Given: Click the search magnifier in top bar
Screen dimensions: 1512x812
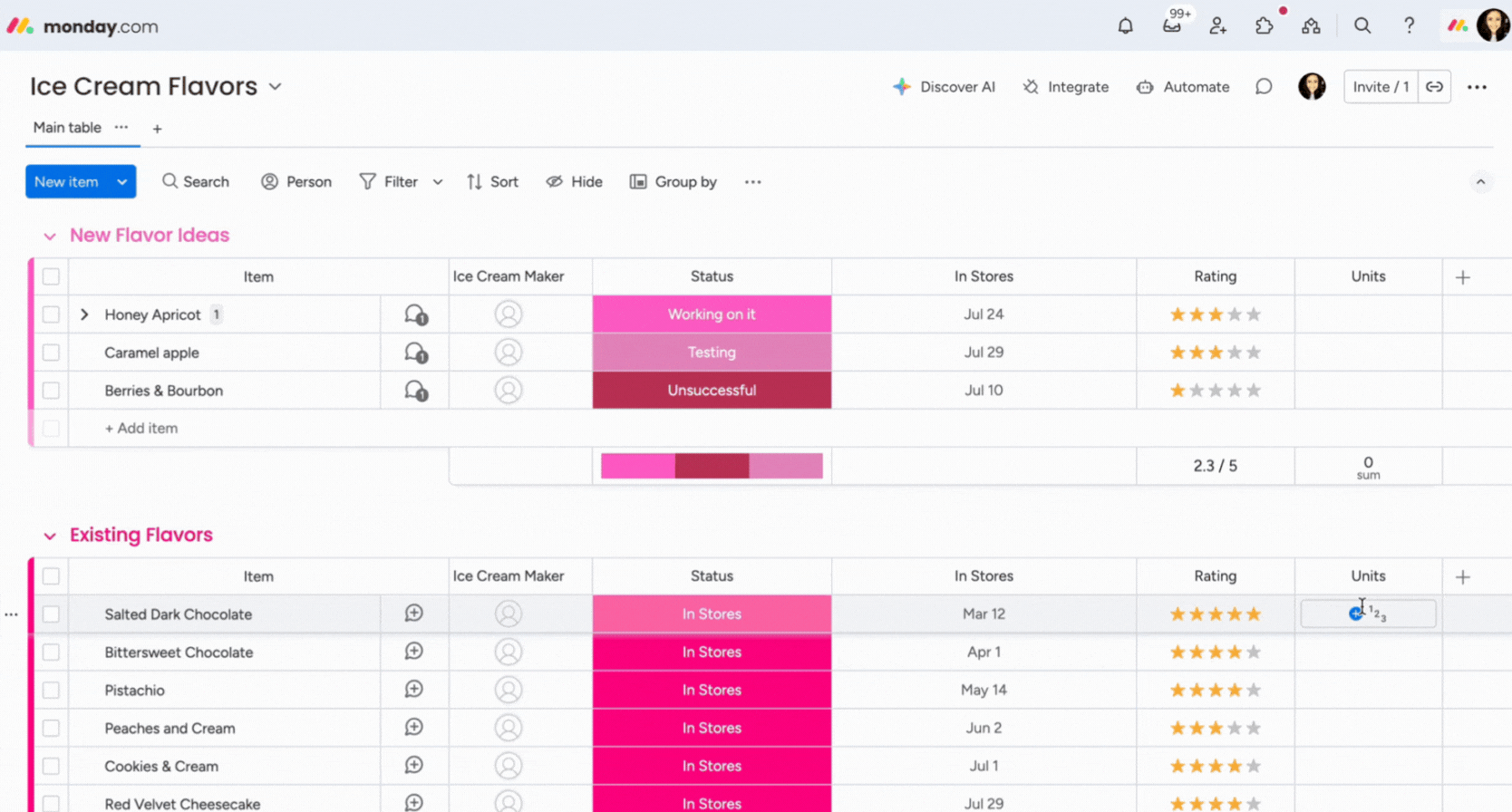Looking at the screenshot, I should pyautogui.click(x=1362, y=26).
